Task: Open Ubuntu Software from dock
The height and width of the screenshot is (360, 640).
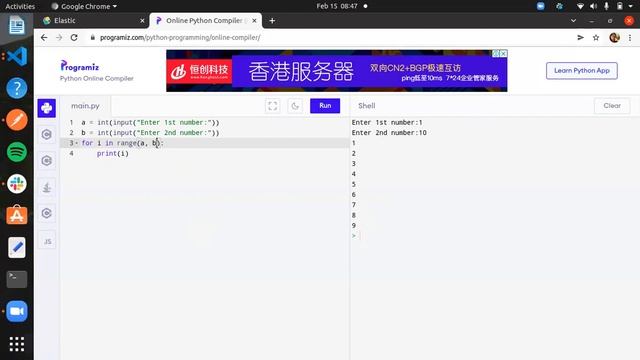Action: (x=17, y=215)
